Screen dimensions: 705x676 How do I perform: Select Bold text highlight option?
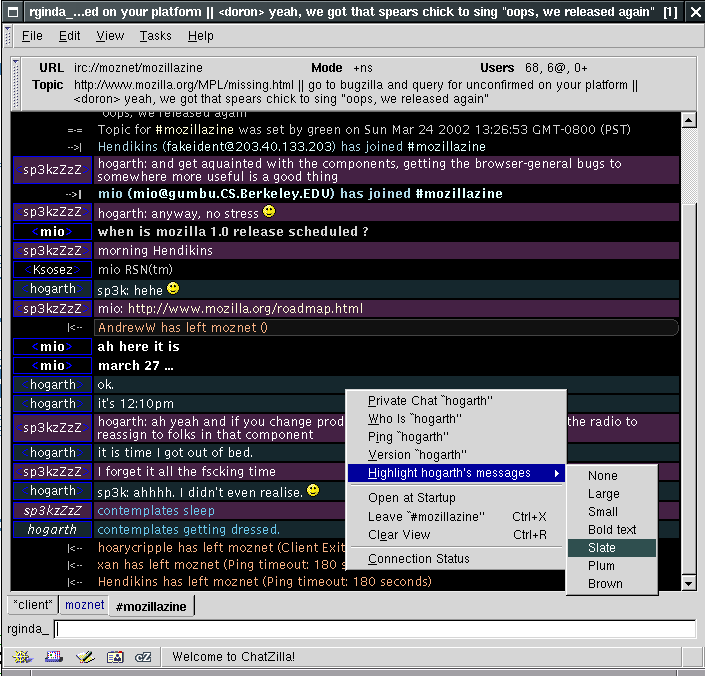[612, 529]
